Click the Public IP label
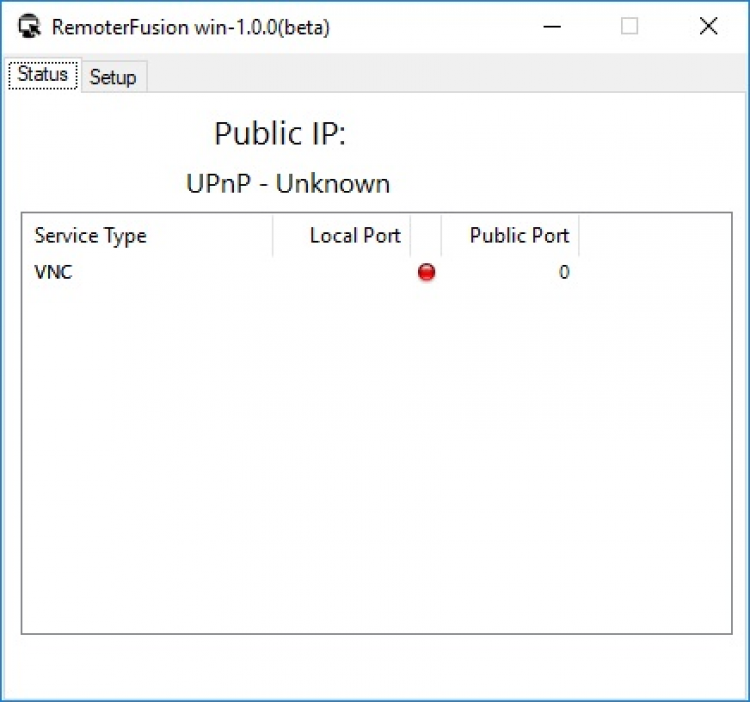 280,134
